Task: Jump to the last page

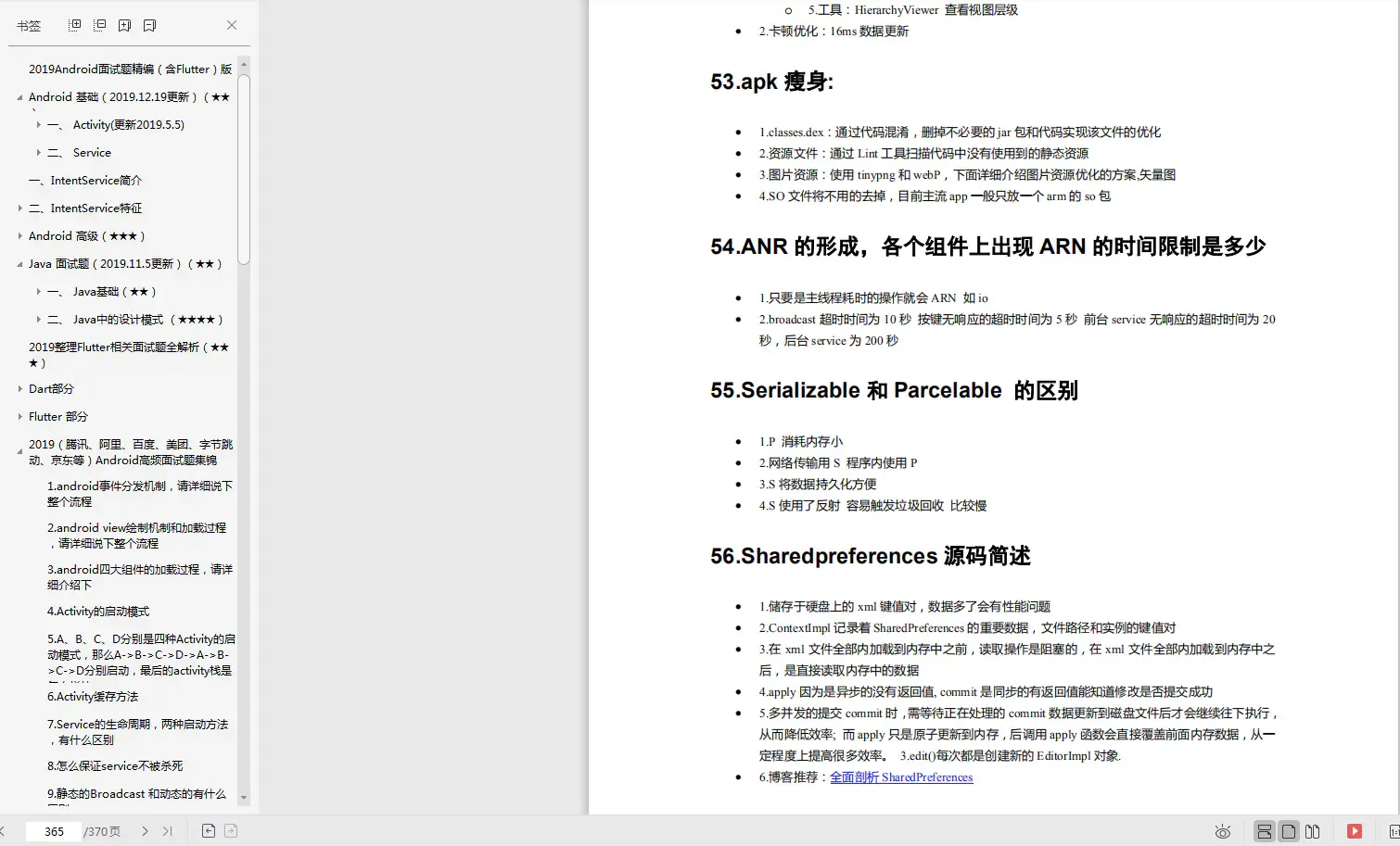Action: pyautogui.click(x=168, y=830)
